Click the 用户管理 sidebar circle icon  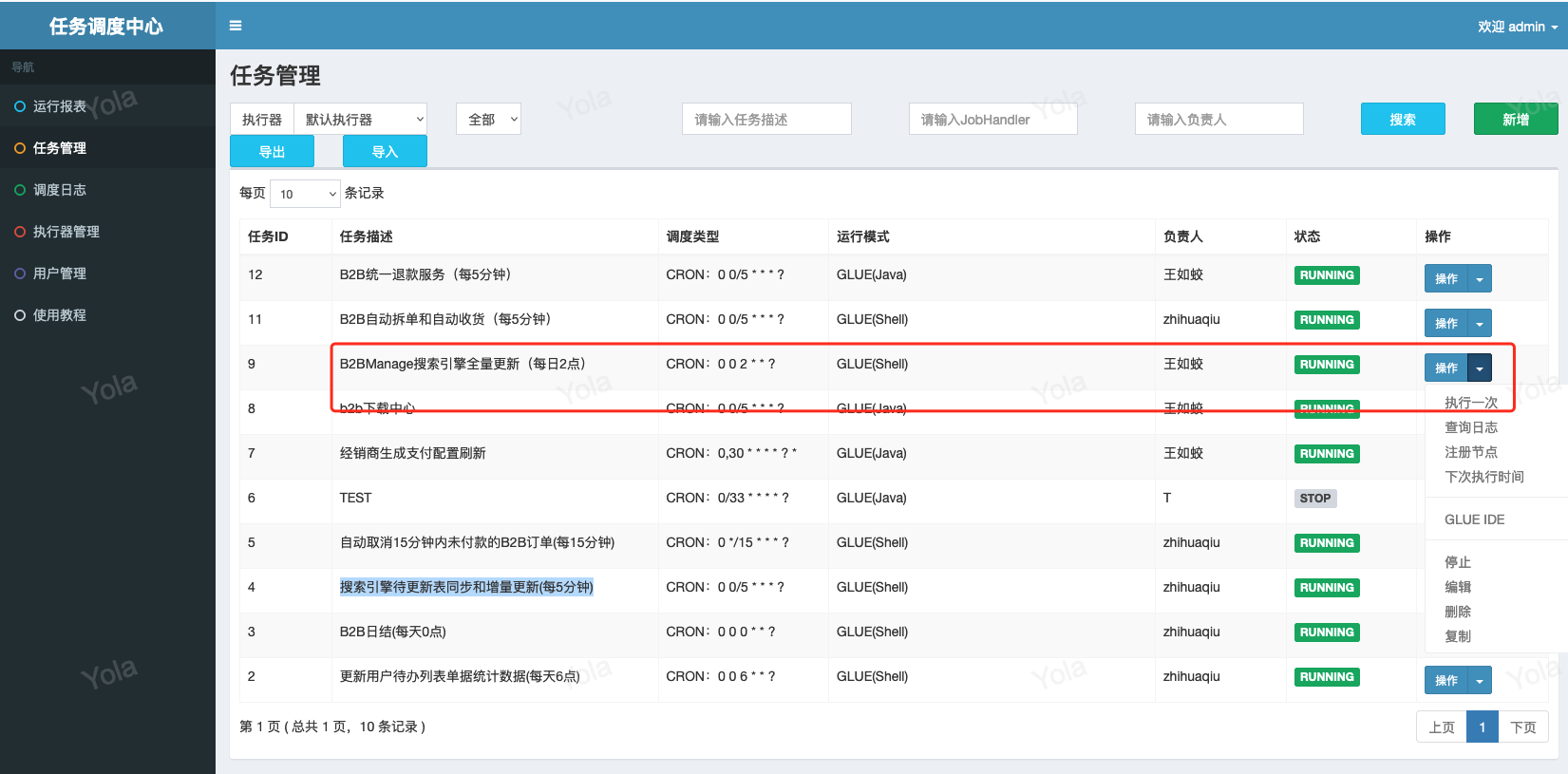coord(20,274)
